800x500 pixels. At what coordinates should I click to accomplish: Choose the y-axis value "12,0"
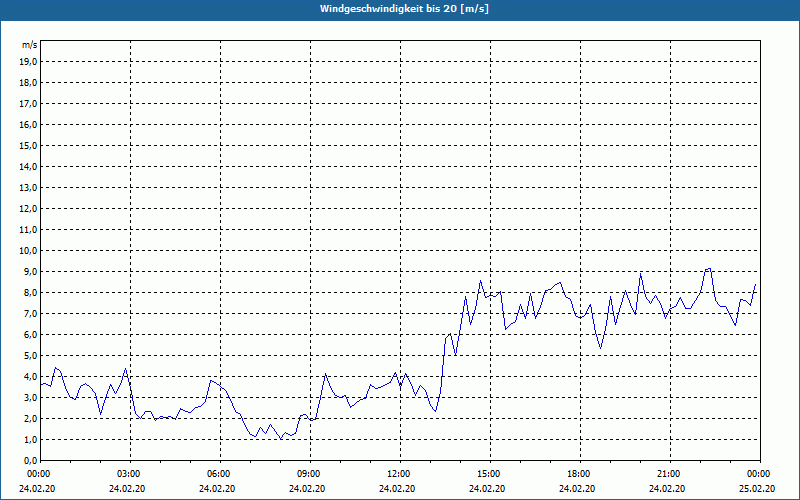(28, 209)
